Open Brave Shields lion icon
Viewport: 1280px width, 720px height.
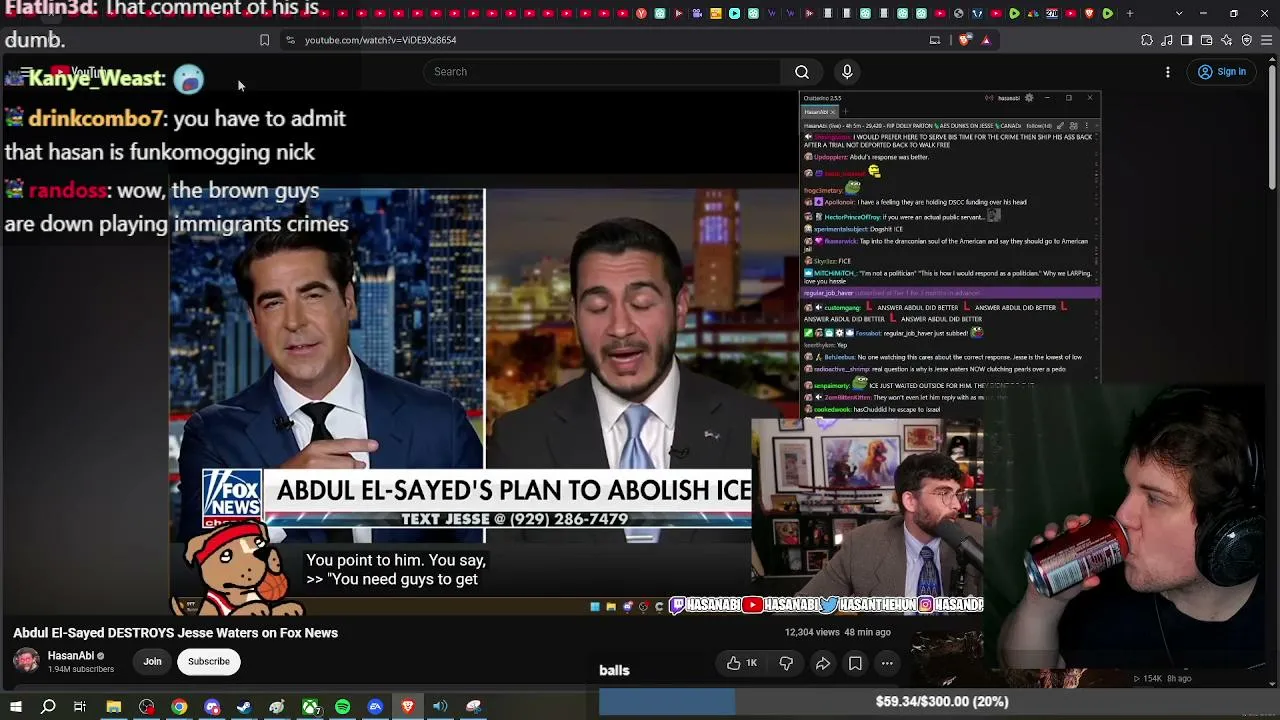(x=964, y=40)
